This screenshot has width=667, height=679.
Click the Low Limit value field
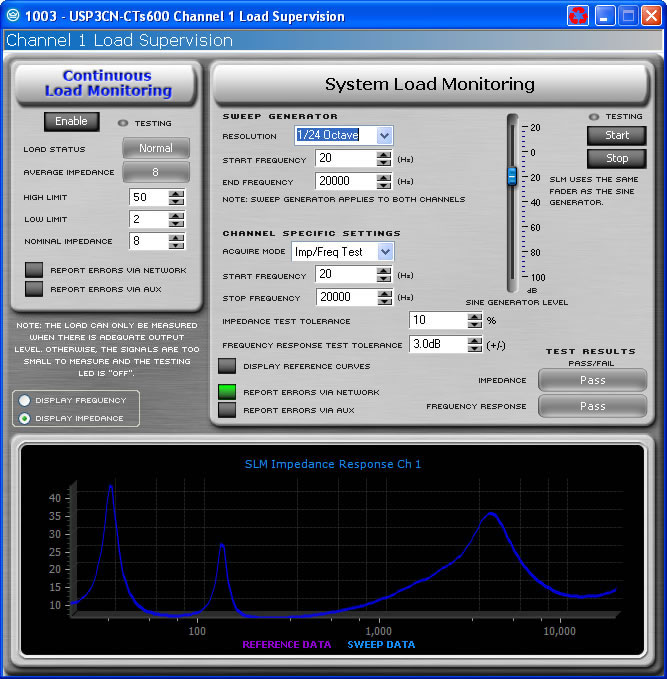pos(149,219)
